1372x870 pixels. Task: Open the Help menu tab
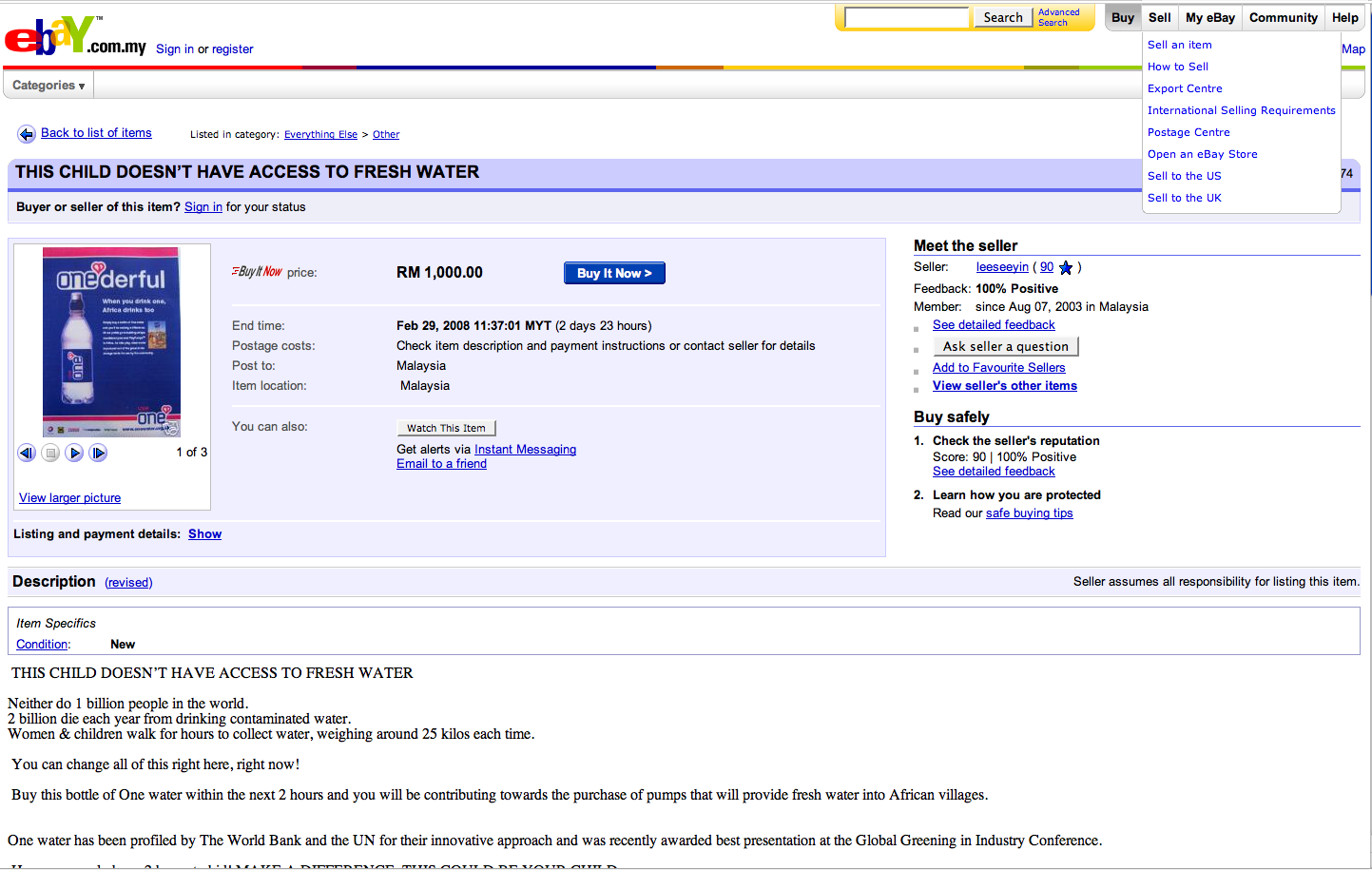click(x=1345, y=17)
